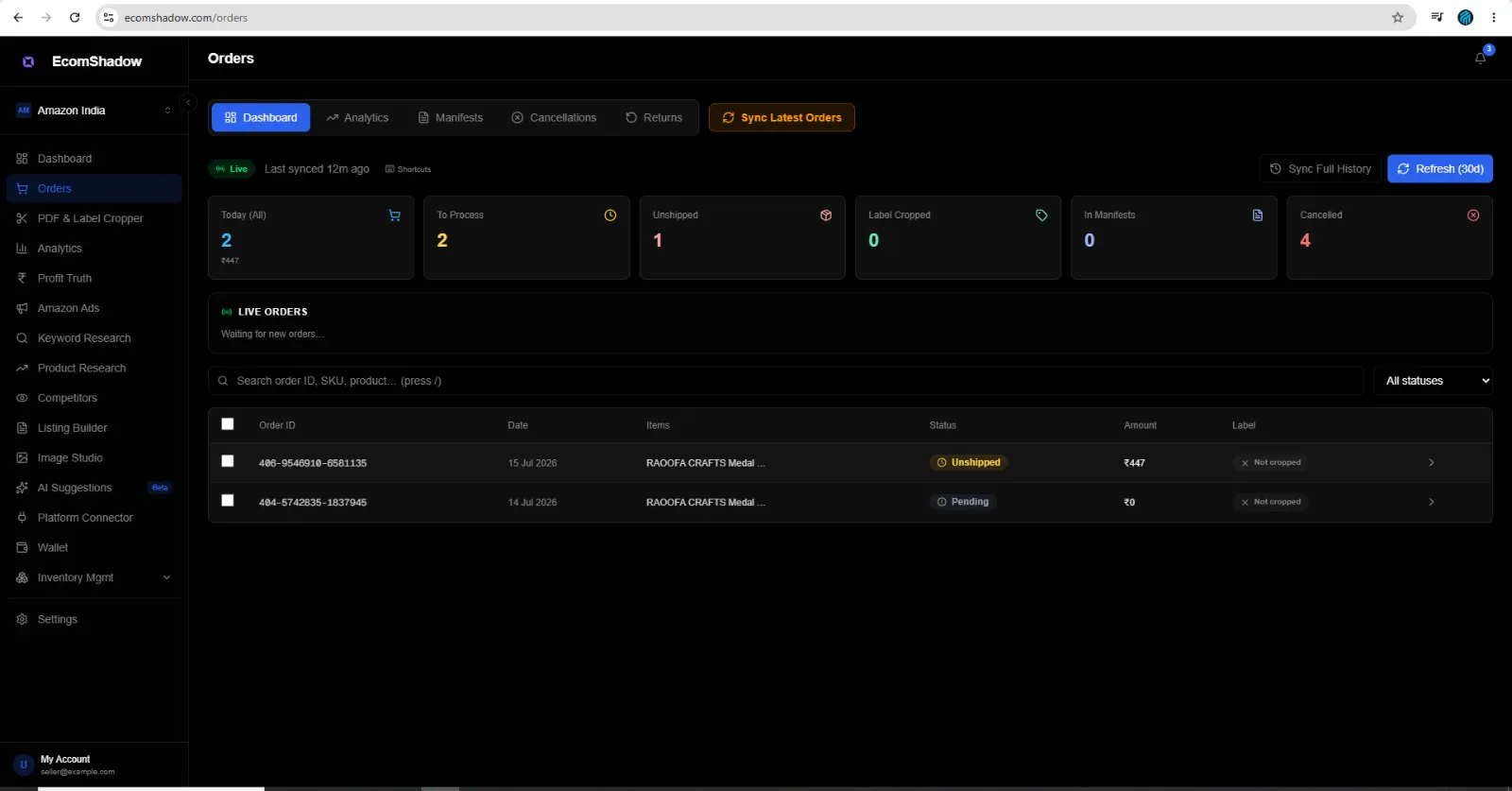
Task: Open Dashboard in the sidebar
Action: tap(93, 159)
